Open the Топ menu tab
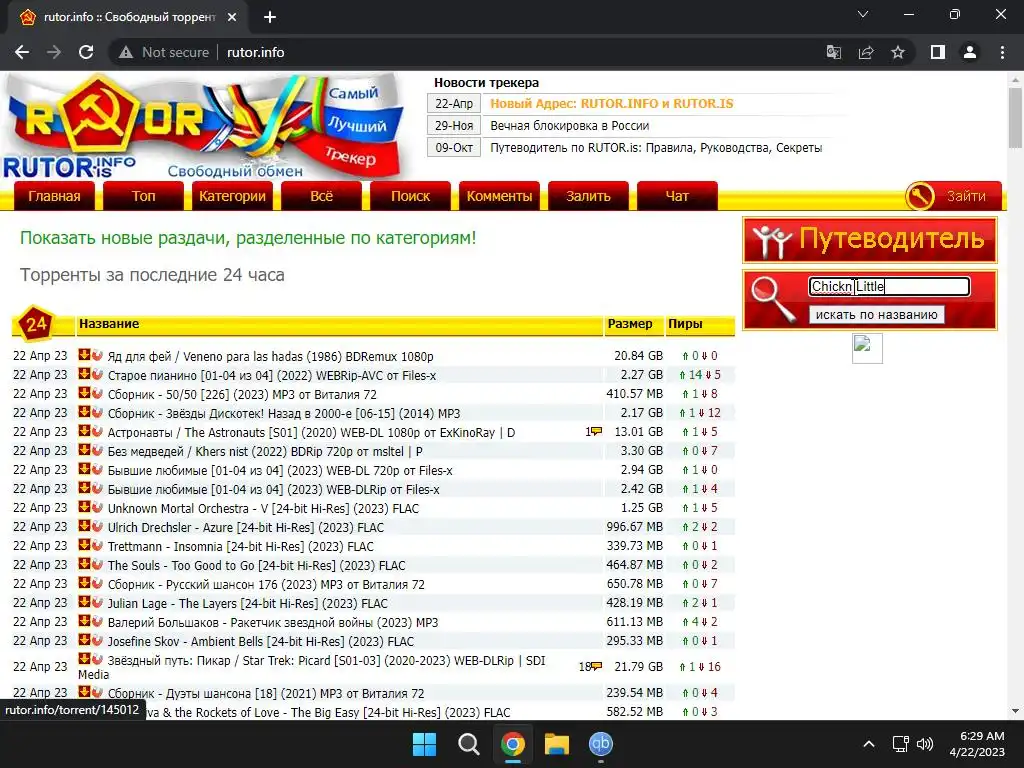The width and height of the screenshot is (1024, 768). [144, 196]
